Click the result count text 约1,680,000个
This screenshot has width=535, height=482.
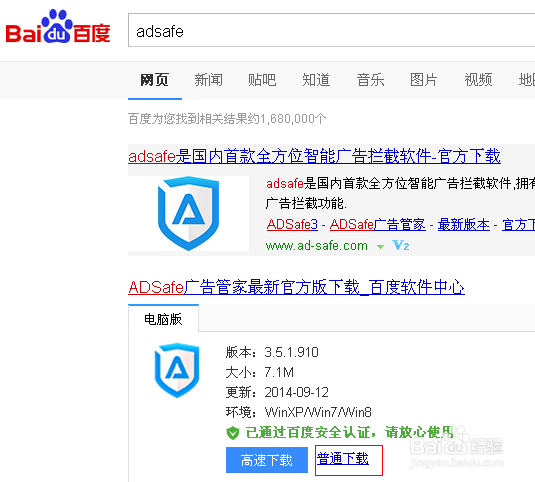click(287, 119)
